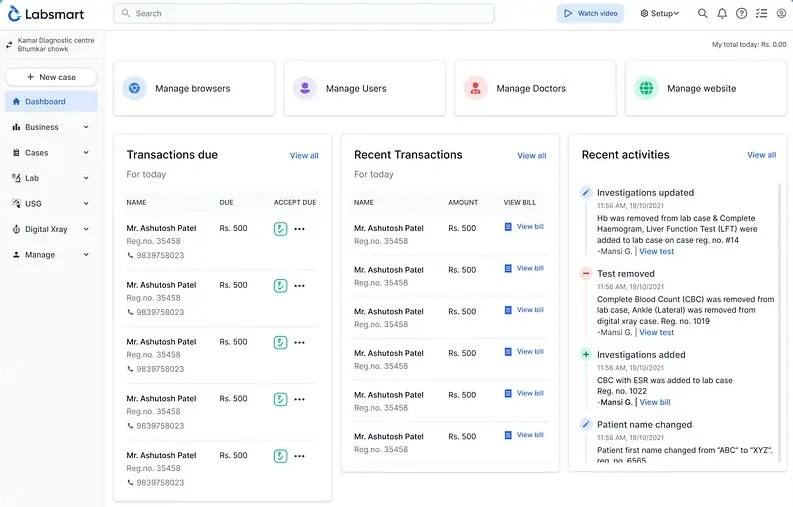Expand the Digital Xray sidebar menu
The width and height of the screenshot is (793, 507).
click(x=51, y=229)
